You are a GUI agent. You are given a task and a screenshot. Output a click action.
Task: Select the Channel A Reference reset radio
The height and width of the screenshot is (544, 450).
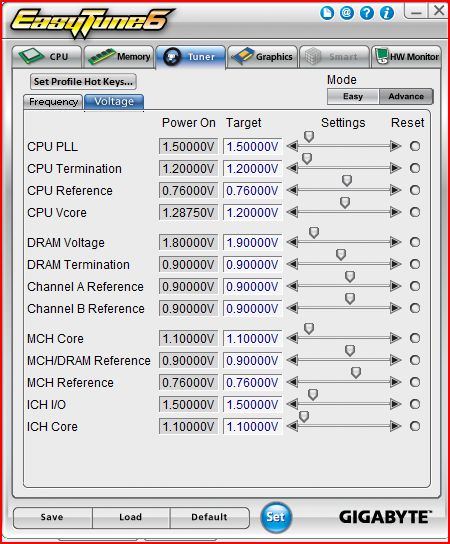point(415,286)
